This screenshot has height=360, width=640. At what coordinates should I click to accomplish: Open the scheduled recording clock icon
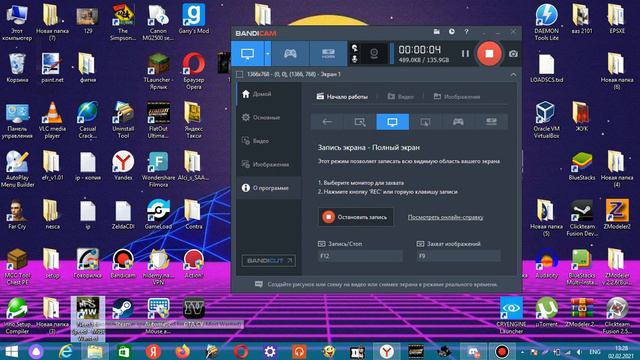coord(451,31)
